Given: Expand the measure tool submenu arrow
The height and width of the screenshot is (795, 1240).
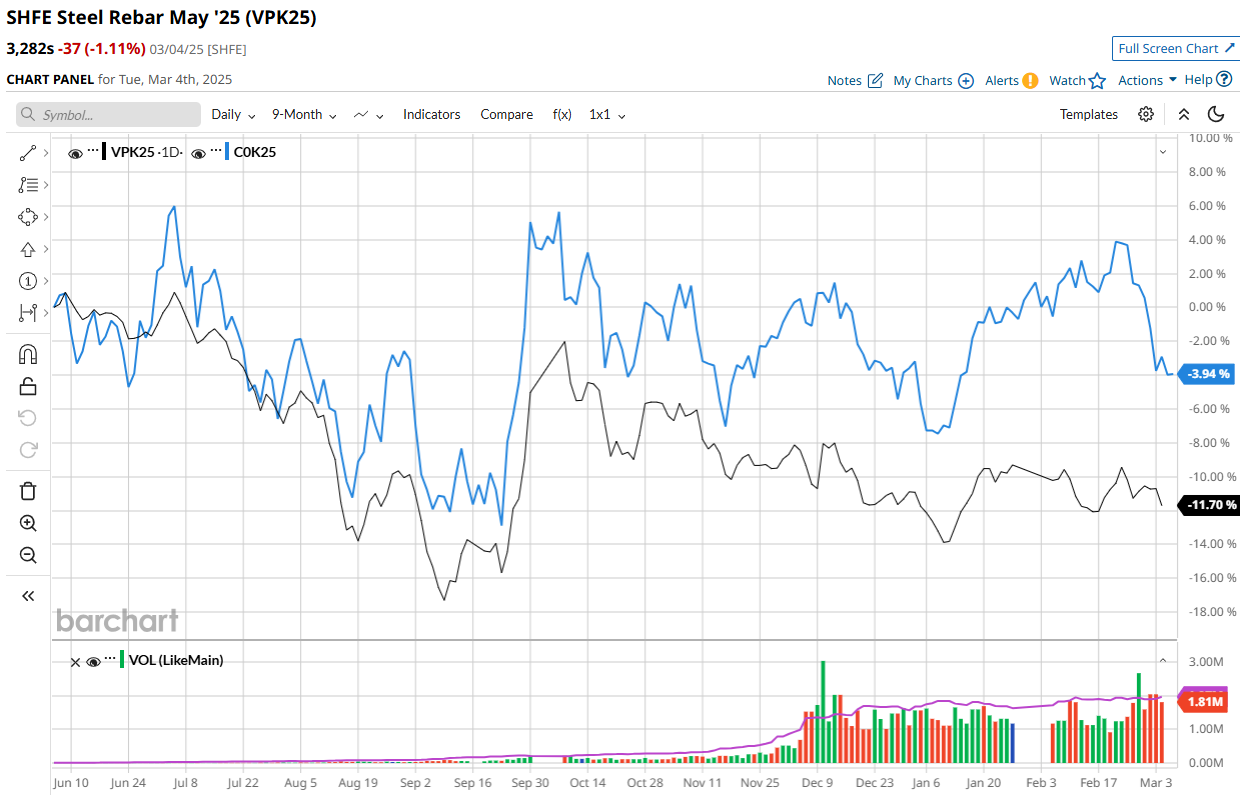Looking at the screenshot, I should tap(46, 313).
